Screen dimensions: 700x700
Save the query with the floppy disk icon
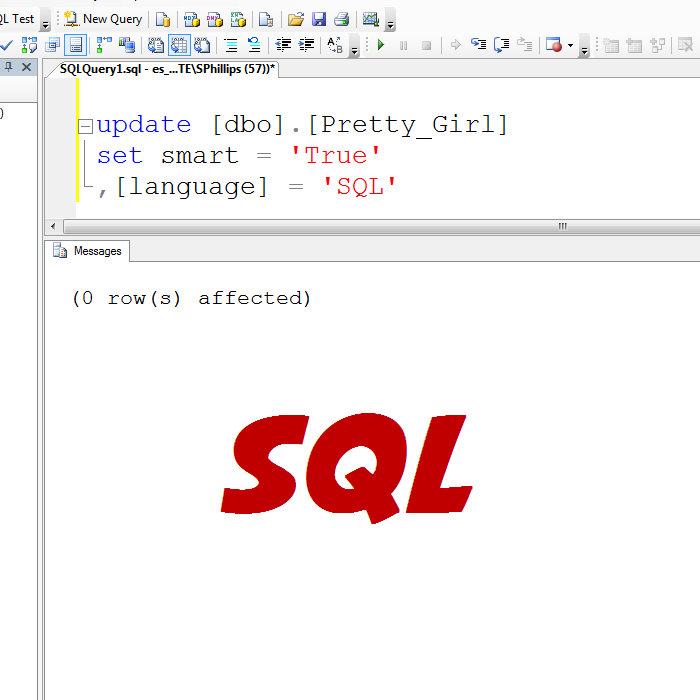(x=319, y=19)
